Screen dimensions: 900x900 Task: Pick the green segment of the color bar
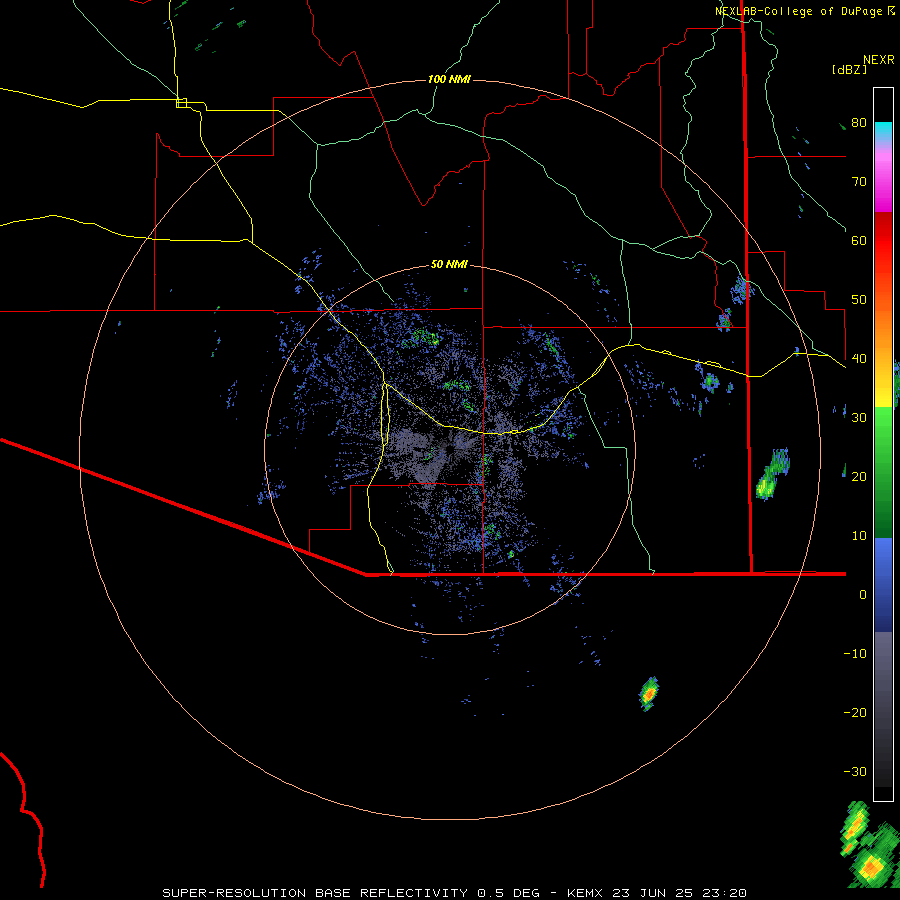(883, 472)
